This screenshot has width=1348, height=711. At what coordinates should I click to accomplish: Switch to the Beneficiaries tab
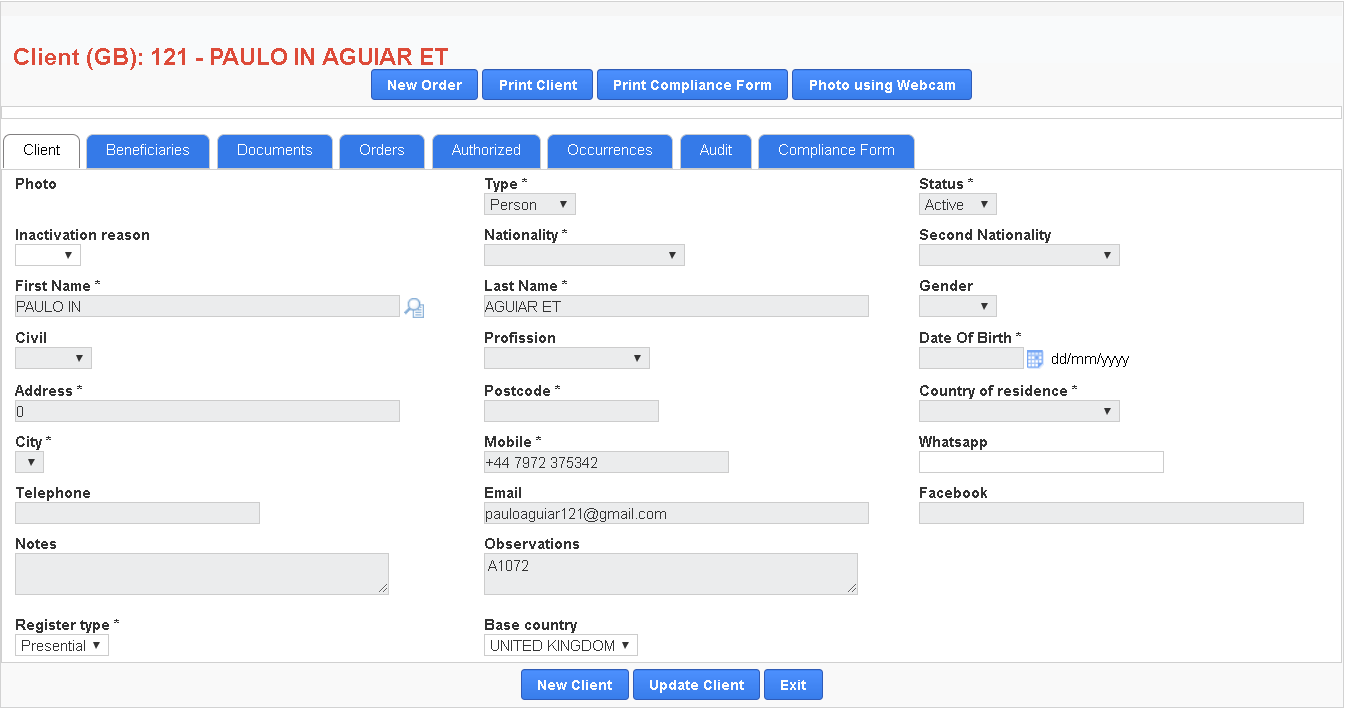[148, 151]
